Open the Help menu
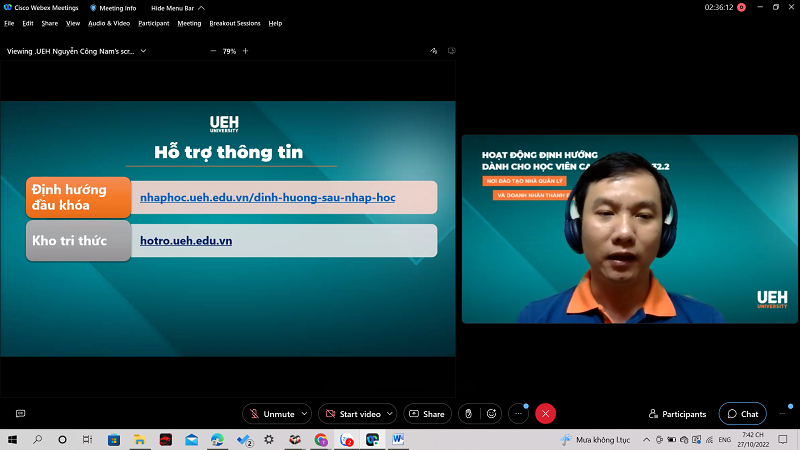Screen dimensions: 800x450 point(275,23)
